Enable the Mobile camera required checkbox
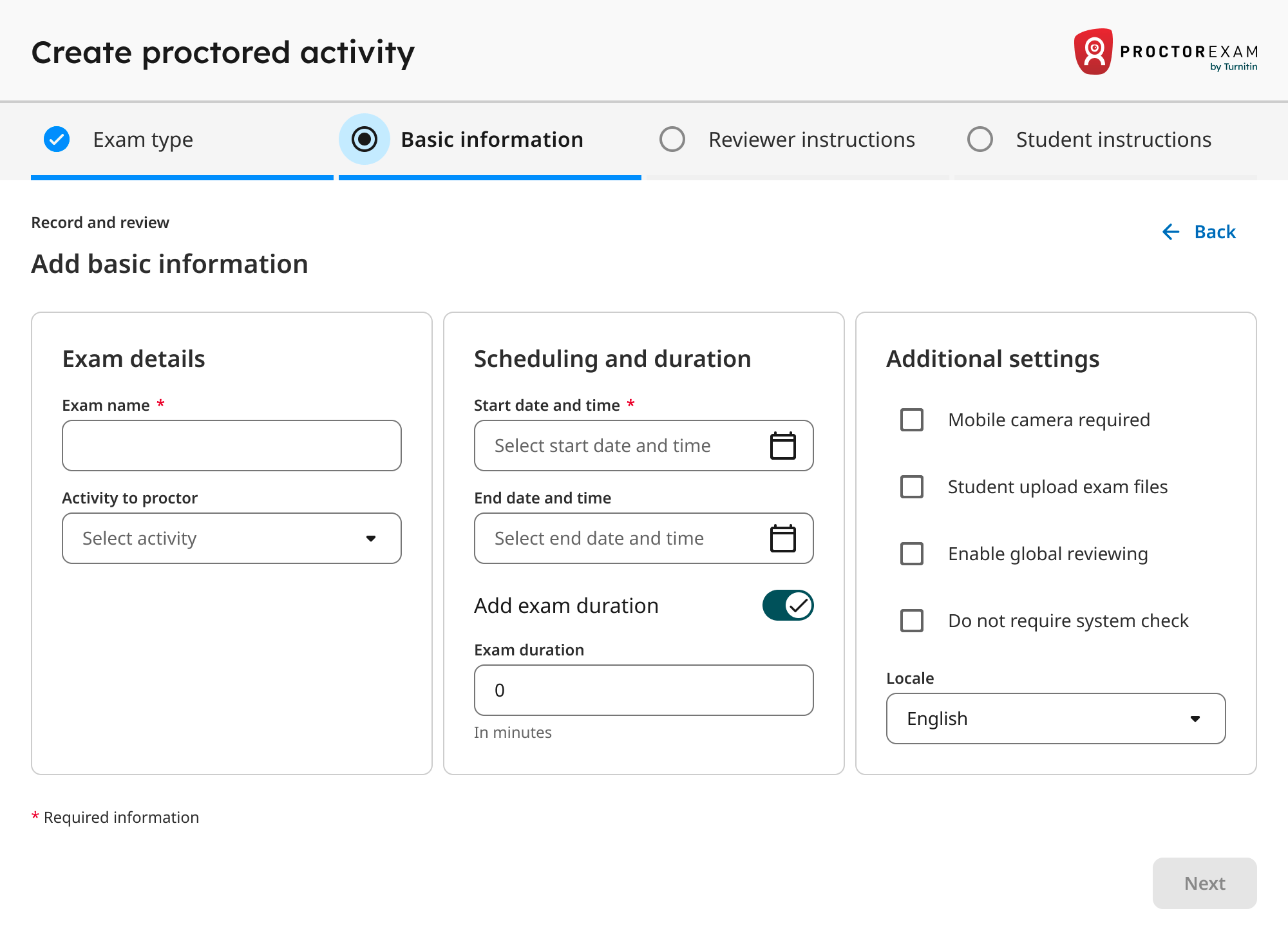The image size is (1288, 940). (x=911, y=420)
